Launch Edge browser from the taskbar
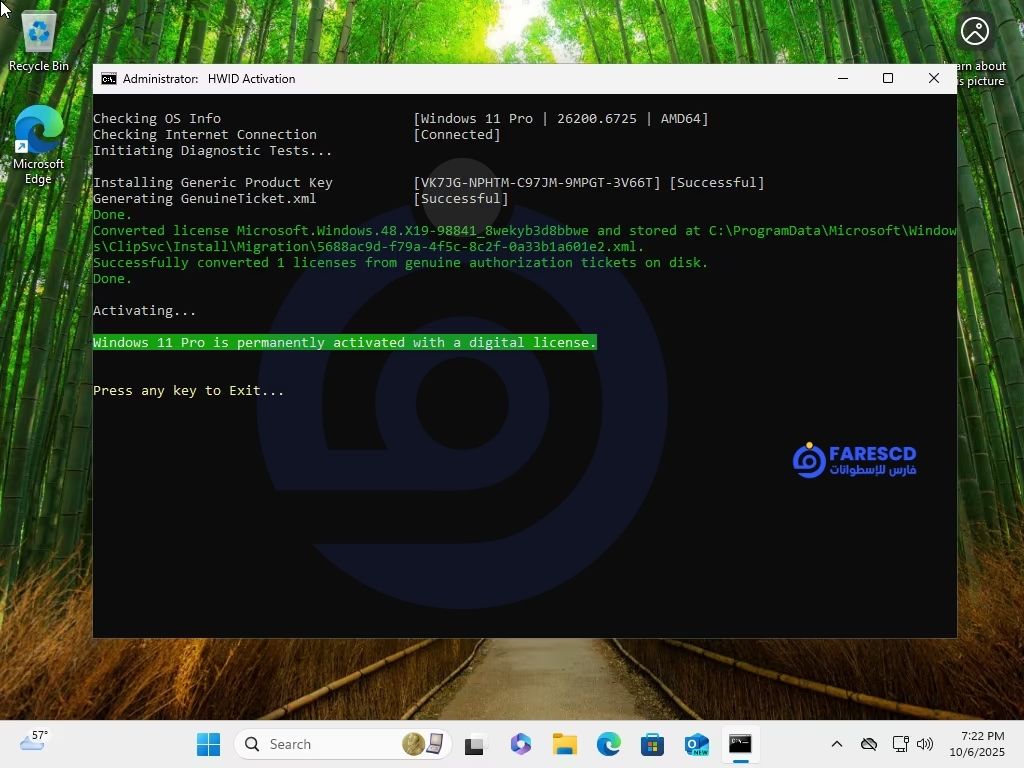The image size is (1024, 768). tap(607, 744)
